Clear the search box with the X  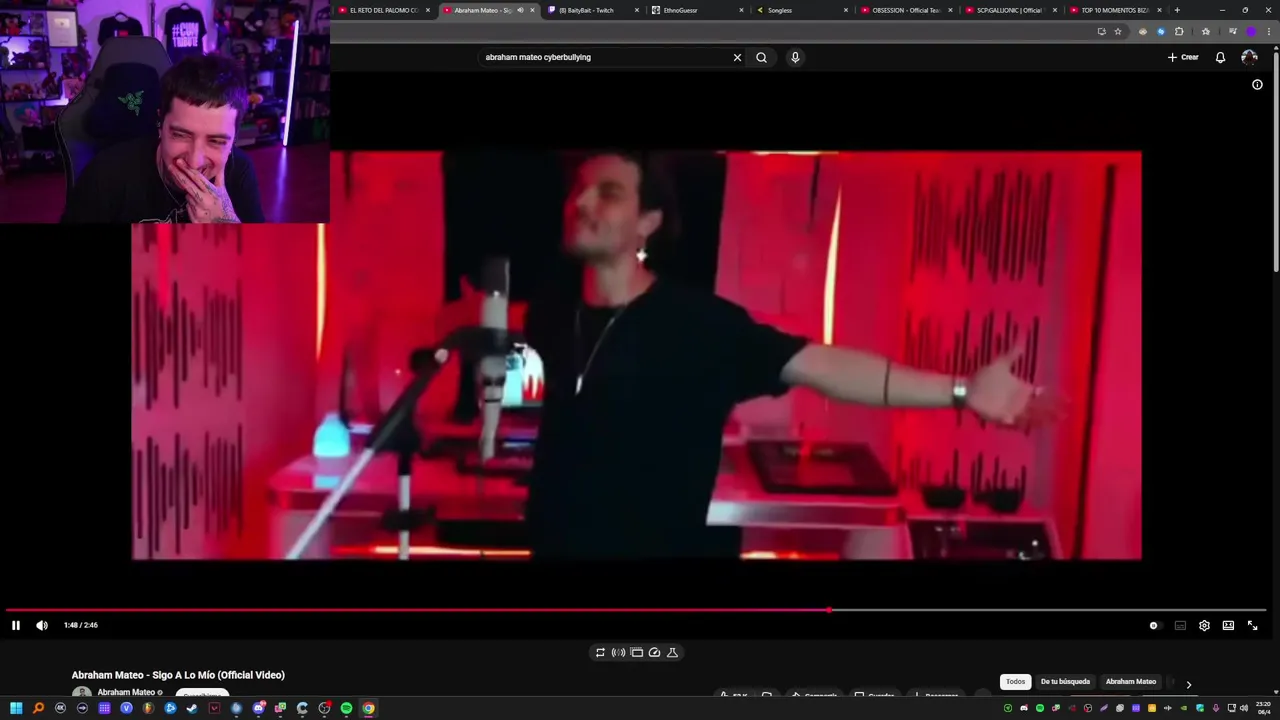click(737, 57)
